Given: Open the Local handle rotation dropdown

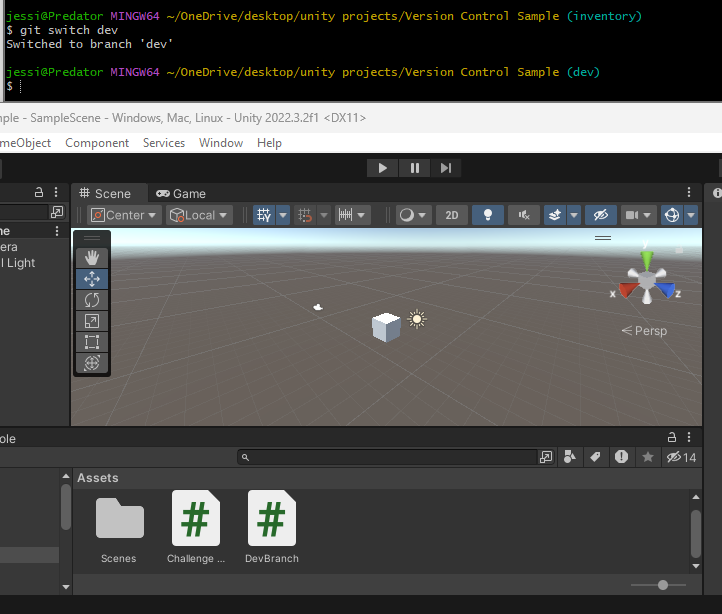Looking at the screenshot, I should tap(199, 215).
